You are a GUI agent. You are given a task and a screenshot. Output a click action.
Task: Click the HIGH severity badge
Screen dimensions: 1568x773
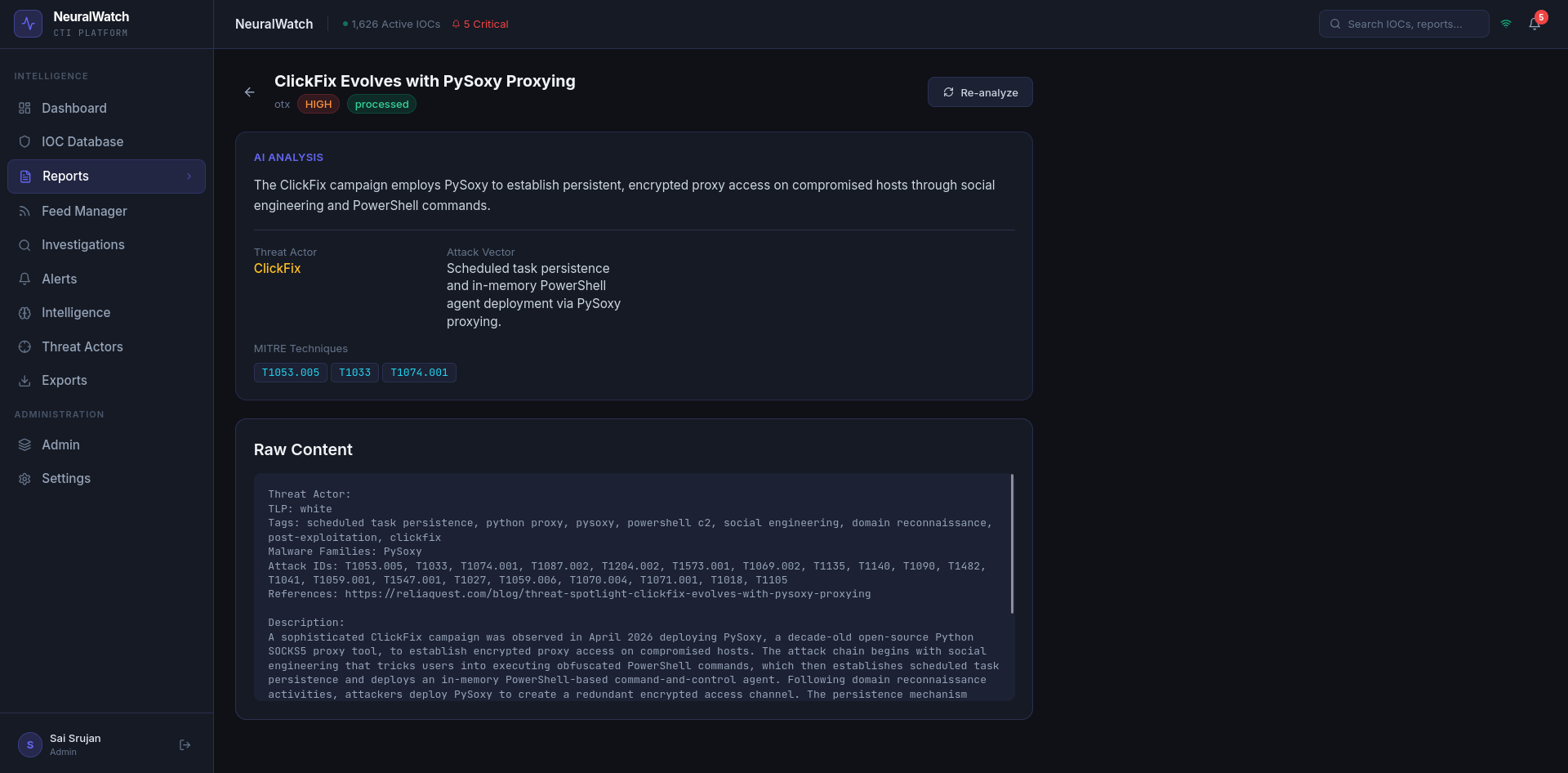[x=318, y=104]
